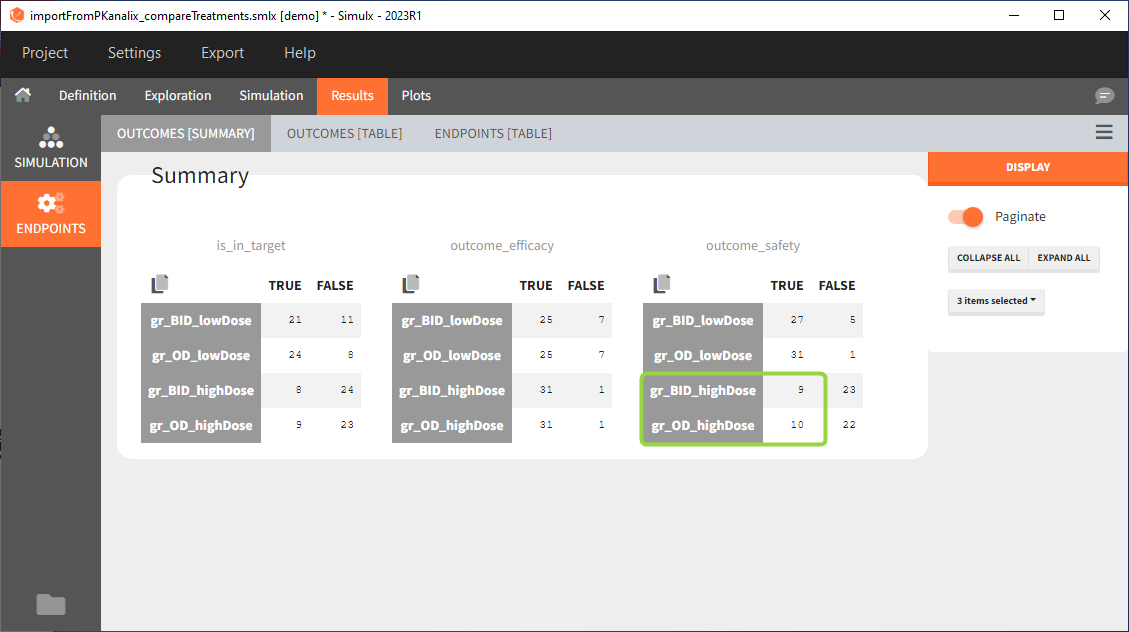Viewport: 1129px width, 632px height.
Task: Open the SIMULATION section in the sidebar
Action: [x=51, y=148]
